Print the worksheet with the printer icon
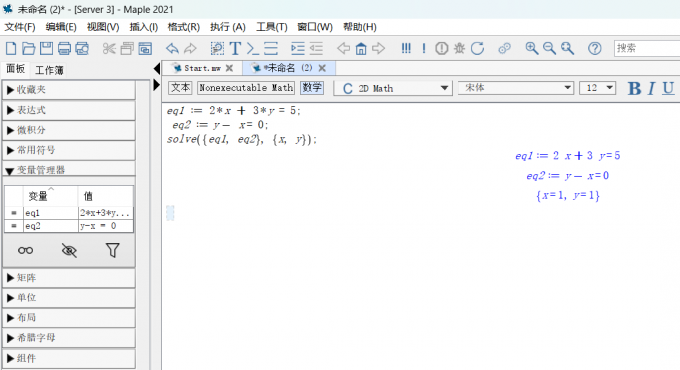 point(64,48)
